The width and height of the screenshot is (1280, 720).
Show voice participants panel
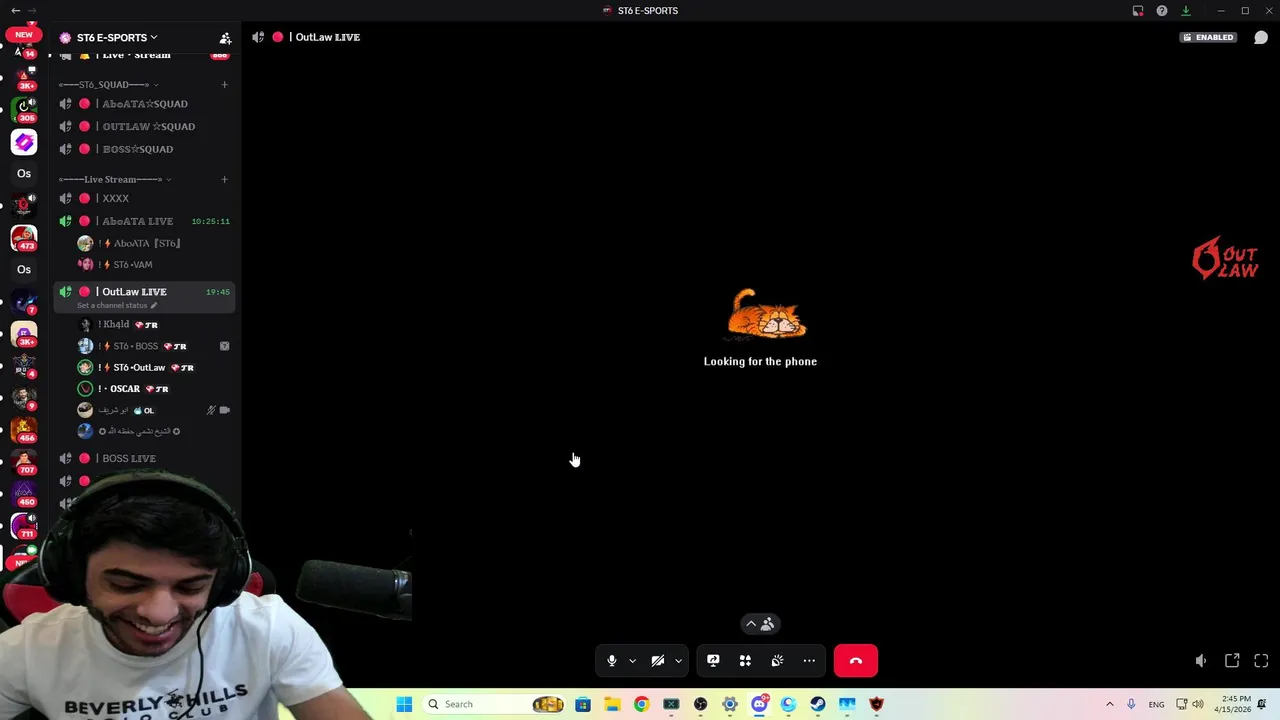pos(760,624)
